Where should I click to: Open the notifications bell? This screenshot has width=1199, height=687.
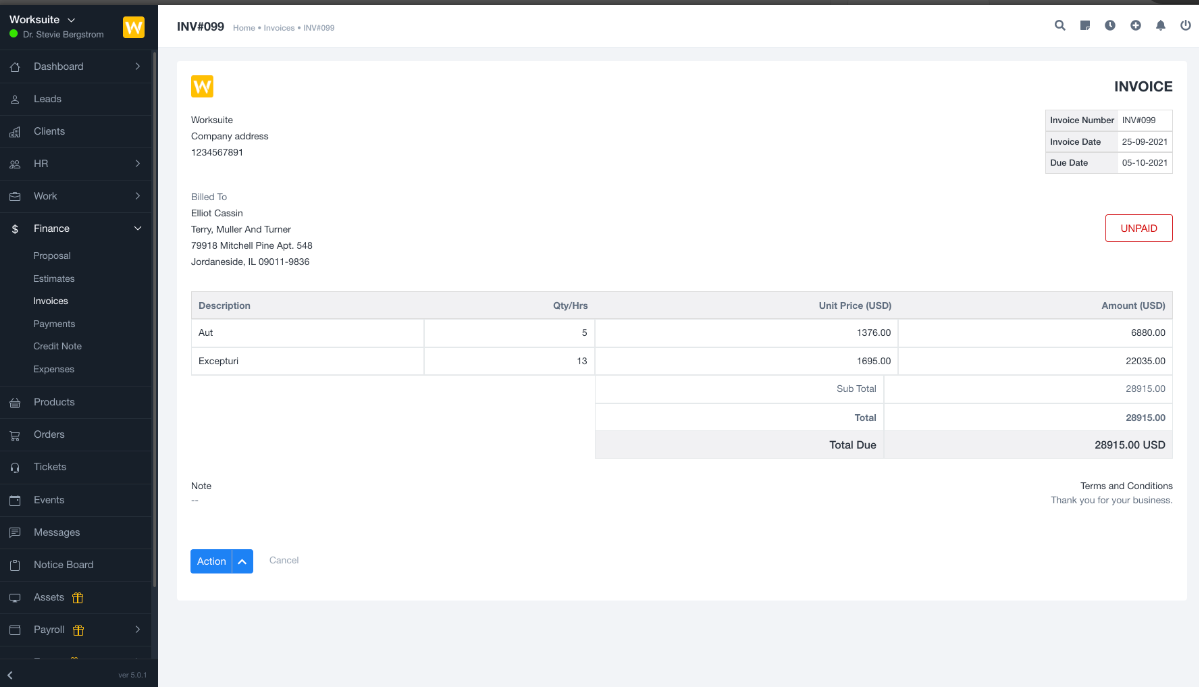pos(1160,26)
